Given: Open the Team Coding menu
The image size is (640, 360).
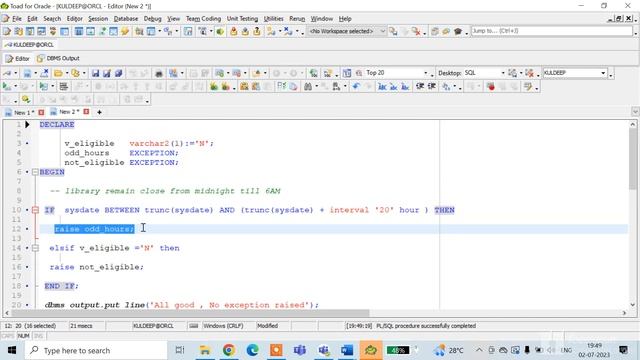Looking at the screenshot, I should [x=203, y=19].
